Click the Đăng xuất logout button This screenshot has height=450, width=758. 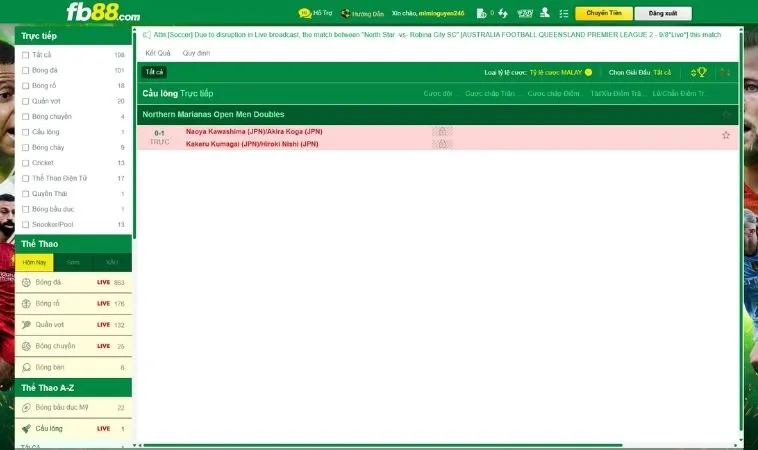coord(662,14)
